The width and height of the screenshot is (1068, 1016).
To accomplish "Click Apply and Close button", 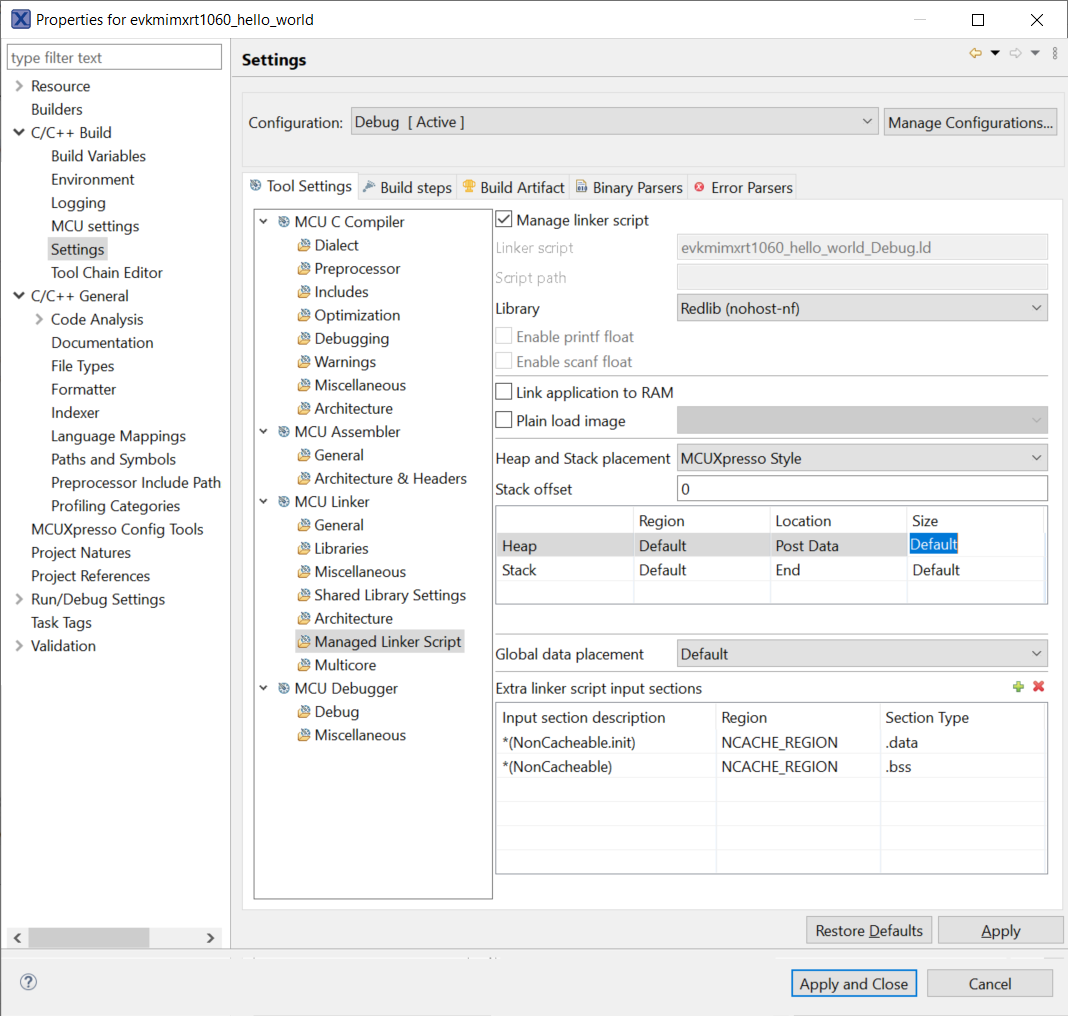I will coord(854,983).
